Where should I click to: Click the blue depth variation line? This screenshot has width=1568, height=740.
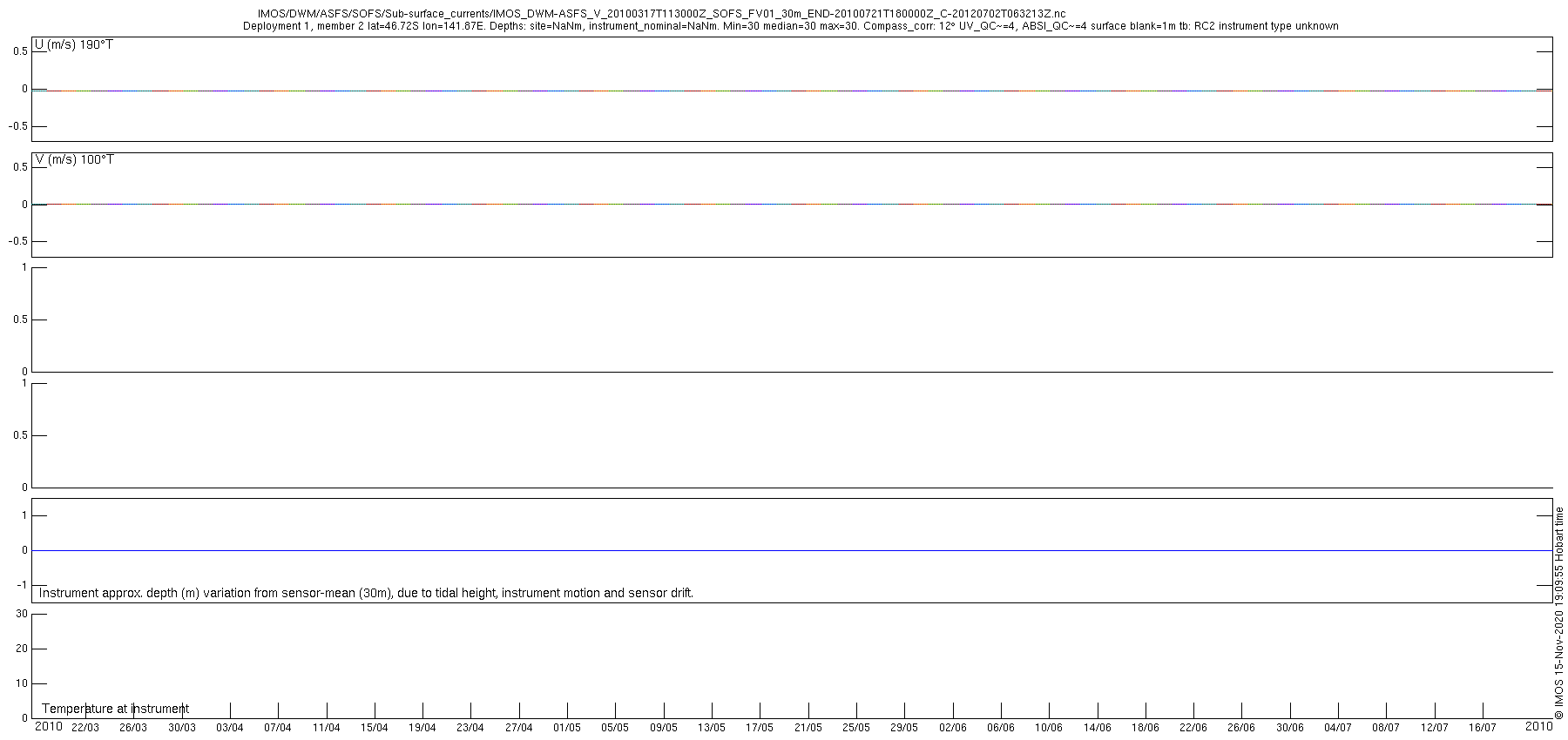tap(792, 550)
